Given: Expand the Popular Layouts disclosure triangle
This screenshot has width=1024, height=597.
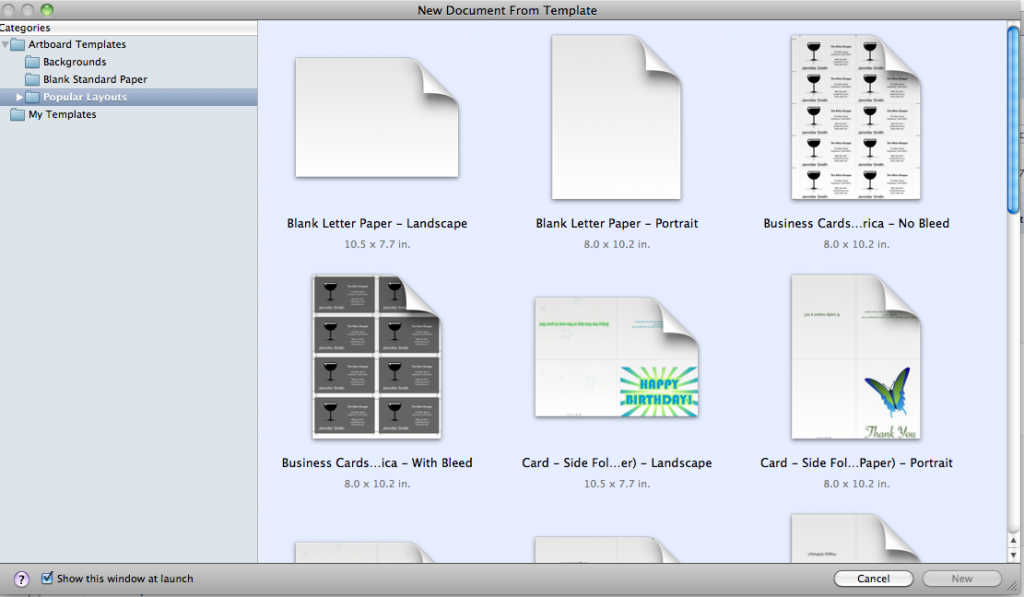Looking at the screenshot, I should [20, 97].
